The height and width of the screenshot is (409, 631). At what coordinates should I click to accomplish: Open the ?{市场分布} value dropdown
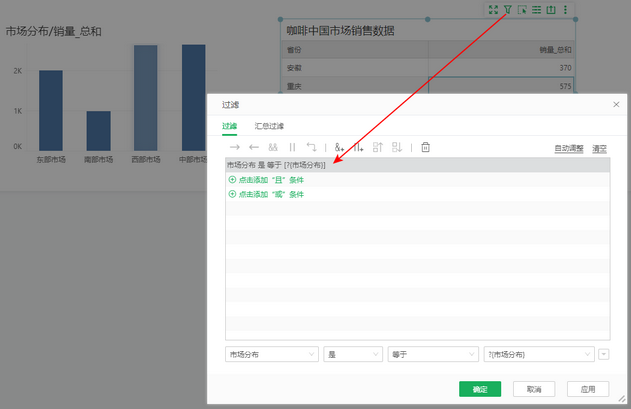coord(539,354)
